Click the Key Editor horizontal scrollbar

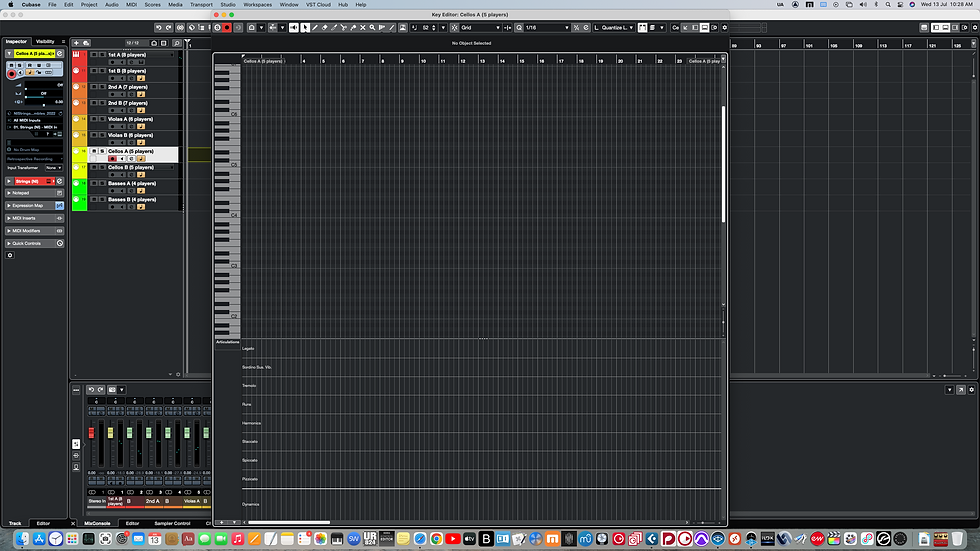(x=289, y=522)
